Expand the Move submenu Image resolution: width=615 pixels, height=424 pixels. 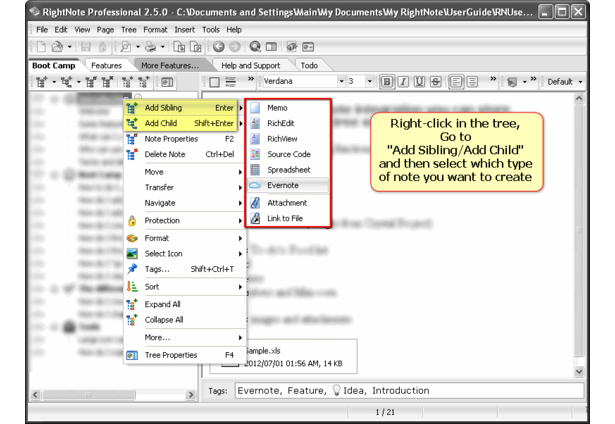[x=184, y=172]
